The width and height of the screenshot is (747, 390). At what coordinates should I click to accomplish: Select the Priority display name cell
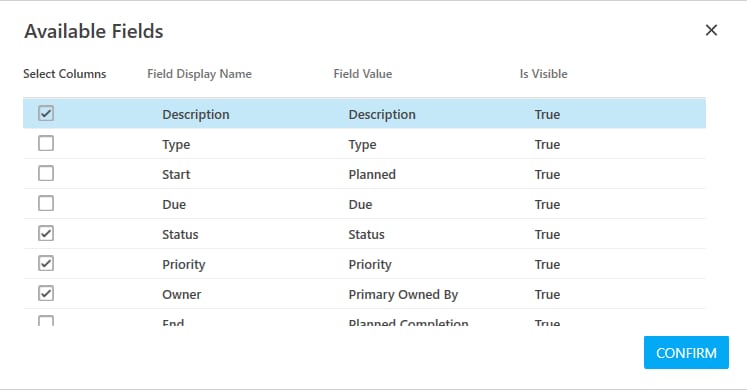183,265
